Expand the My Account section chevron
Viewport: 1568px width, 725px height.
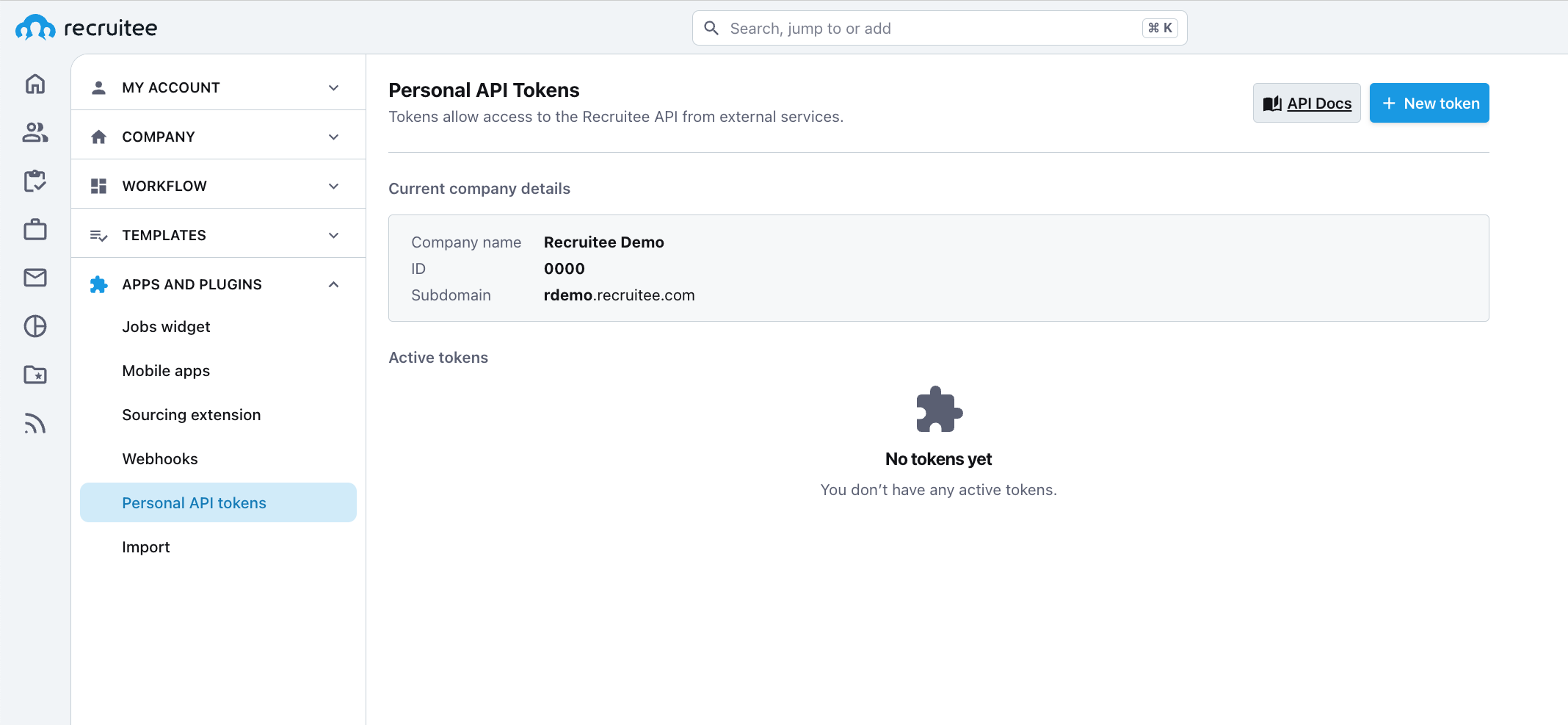point(334,87)
